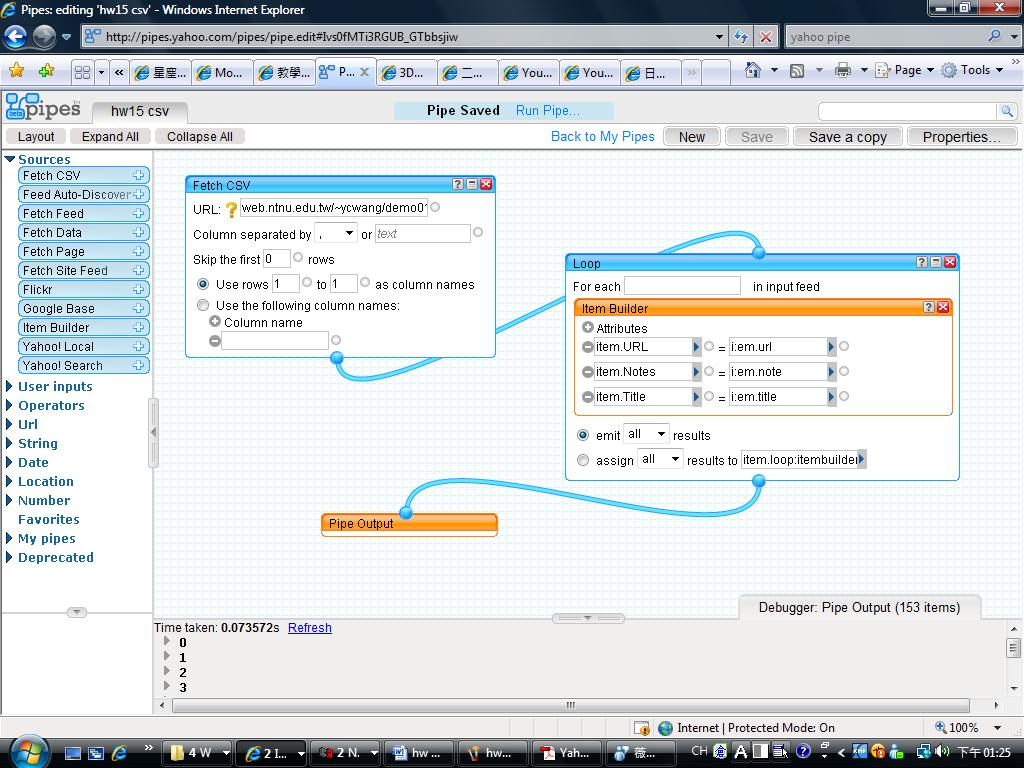Click the Fetch CSV URL input field

[334, 208]
